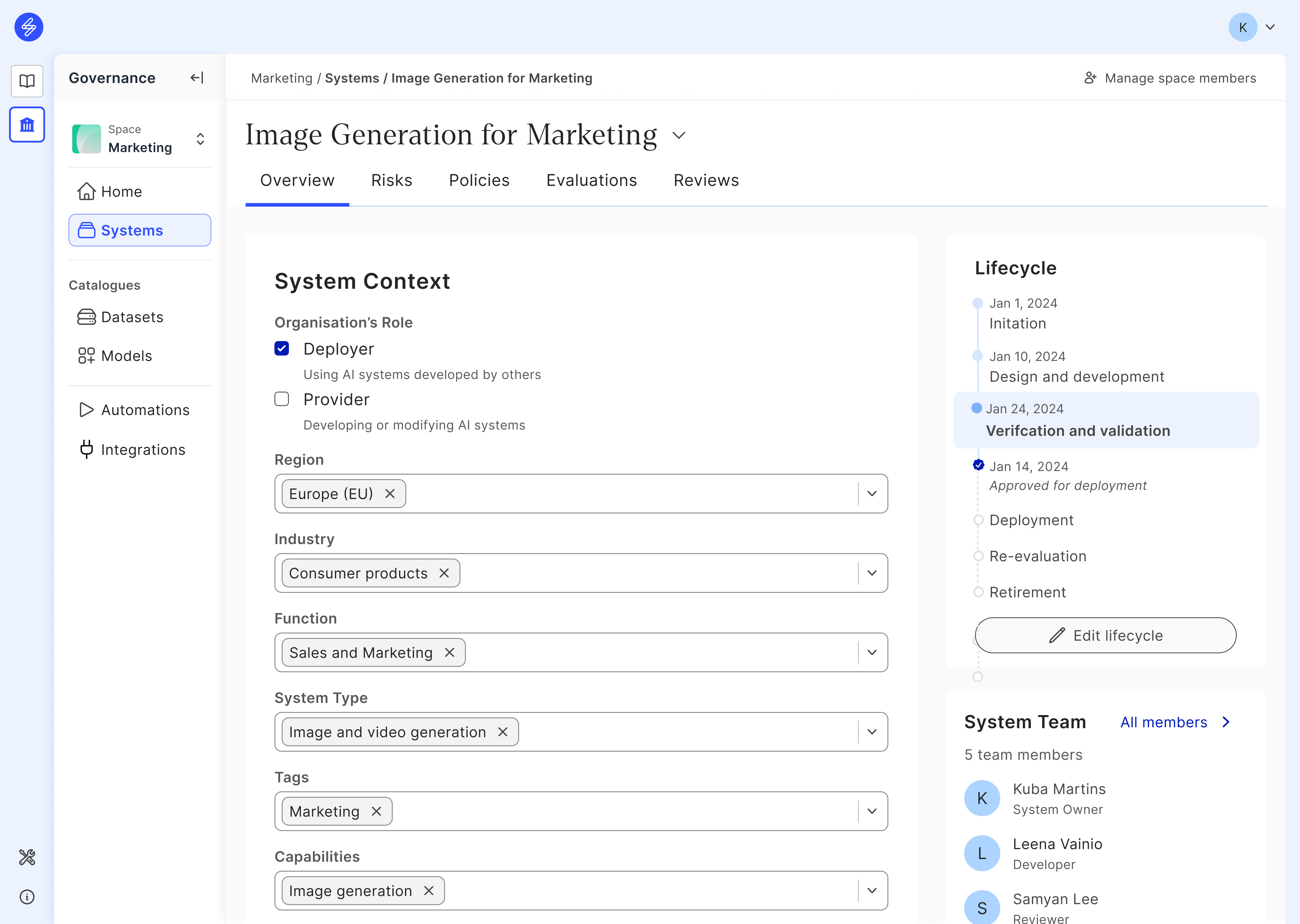Expand the System Type dropdown arrow

pos(872,732)
